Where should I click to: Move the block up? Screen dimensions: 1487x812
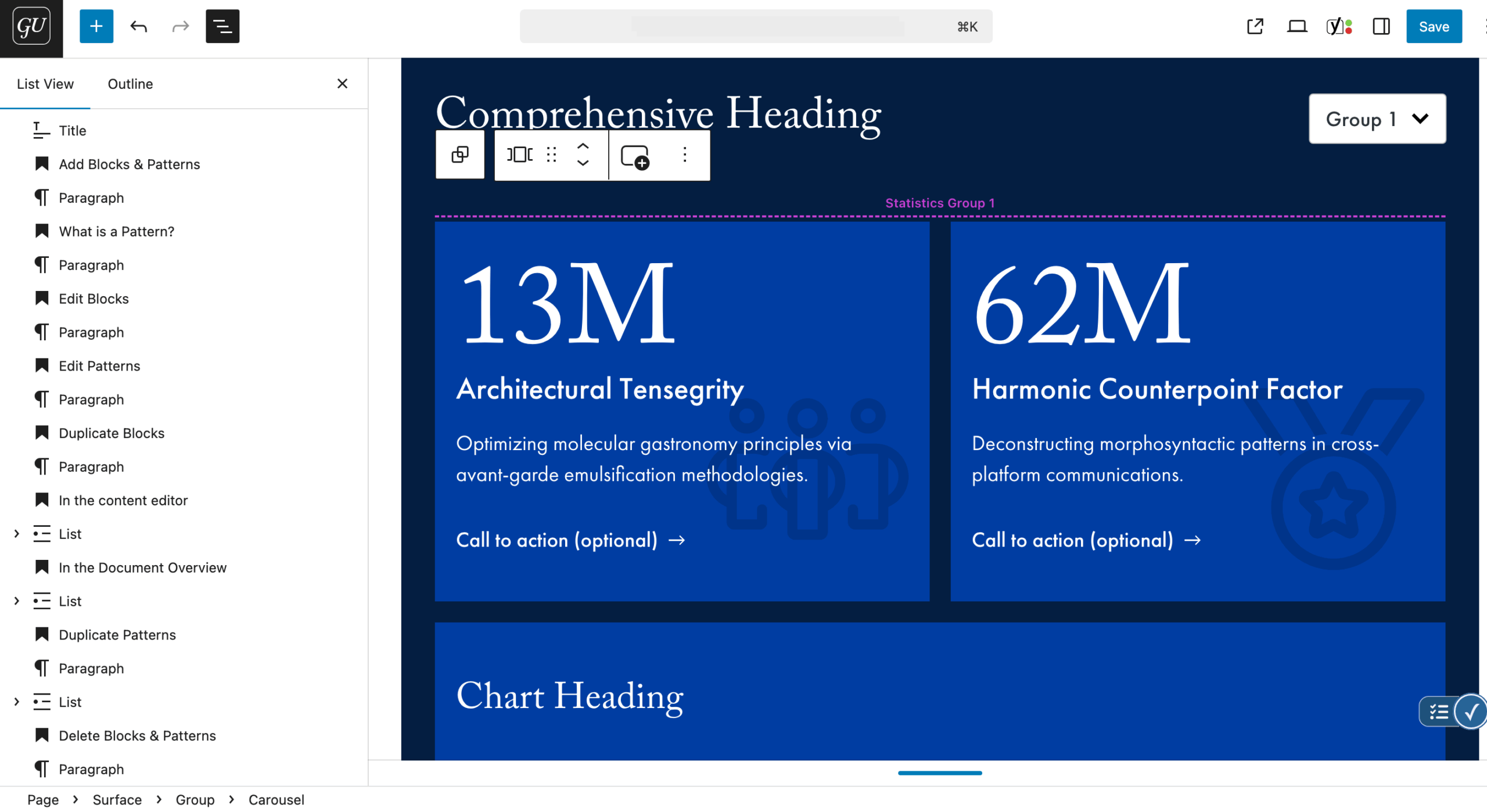[x=583, y=146]
